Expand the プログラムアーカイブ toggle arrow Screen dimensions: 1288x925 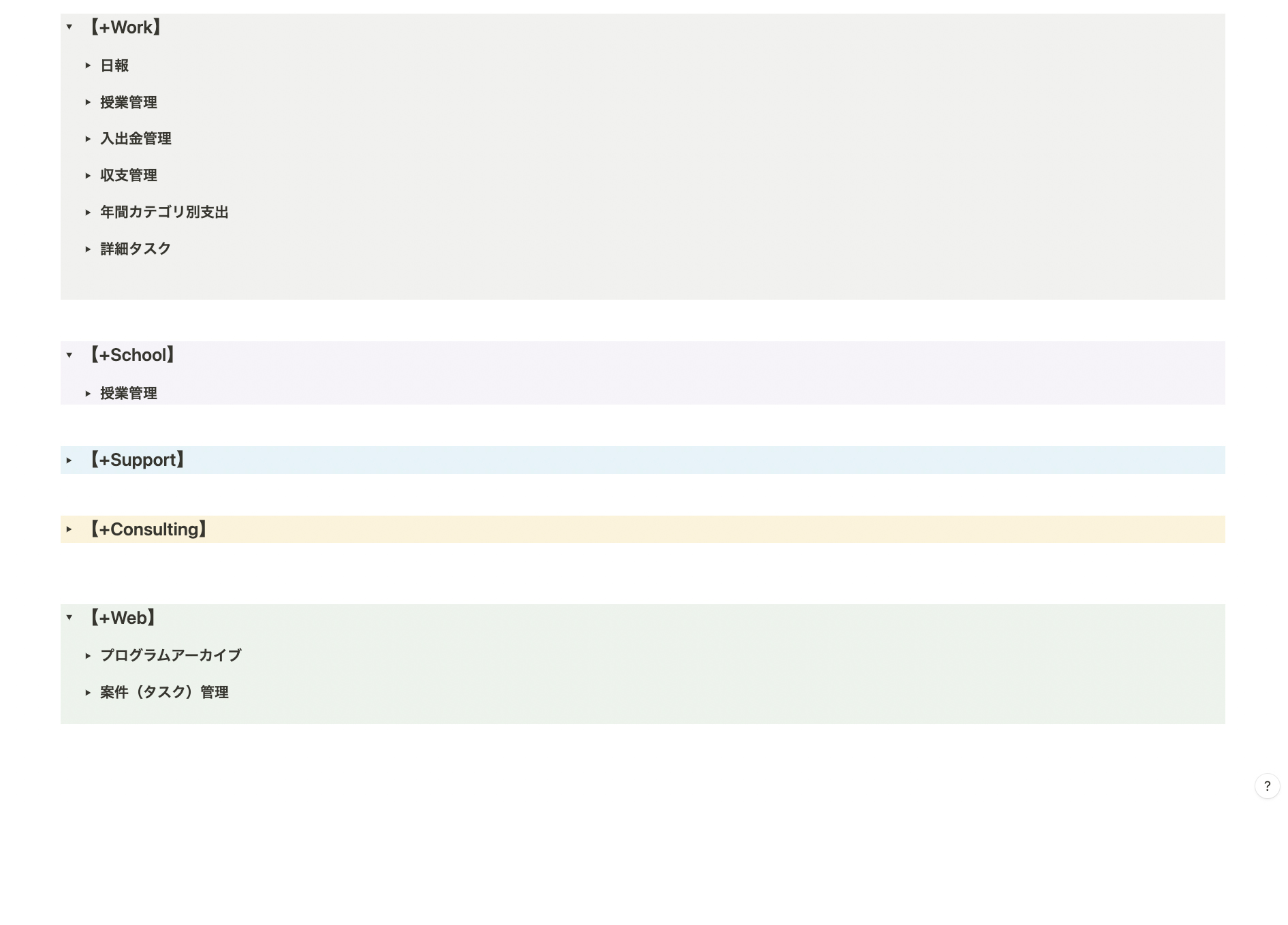point(88,656)
